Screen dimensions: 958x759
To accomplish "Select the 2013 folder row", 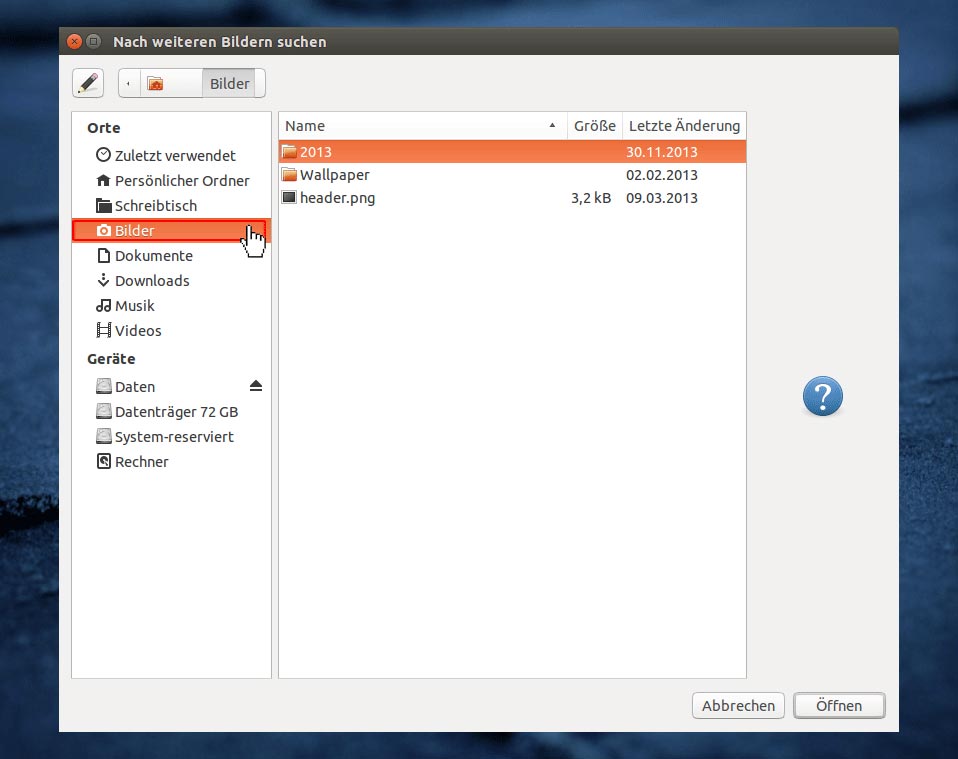I will pyautogui.click(x=513, y=152).
